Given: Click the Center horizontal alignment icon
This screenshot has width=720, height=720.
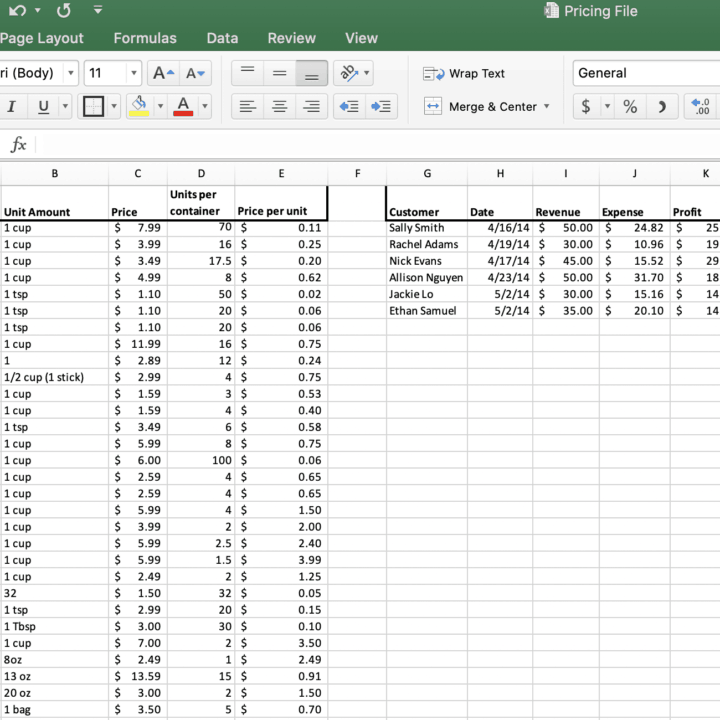Looking at the screenshot, I should pos(280,106).
